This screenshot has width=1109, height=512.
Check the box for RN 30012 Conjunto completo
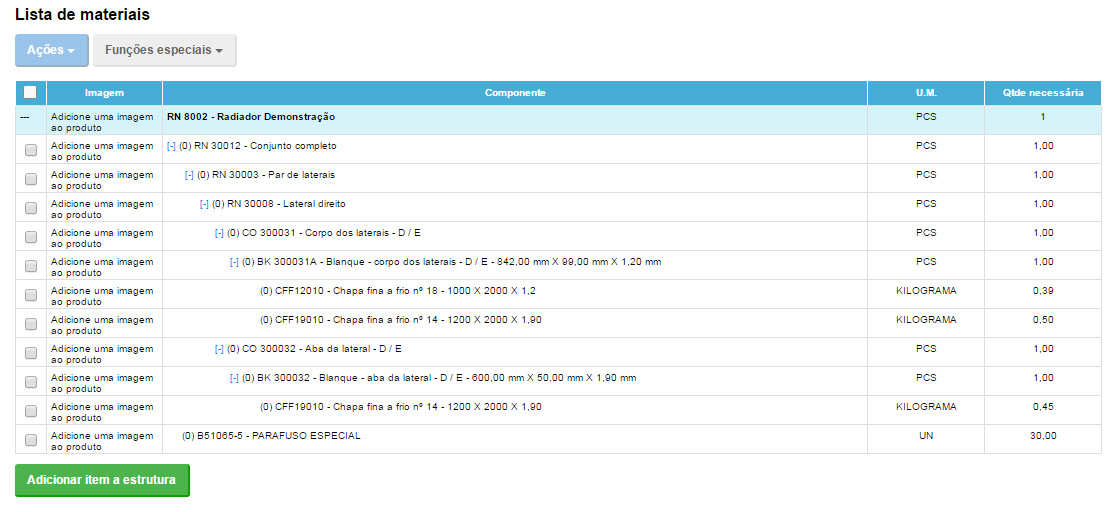click(x=31, y=150)
